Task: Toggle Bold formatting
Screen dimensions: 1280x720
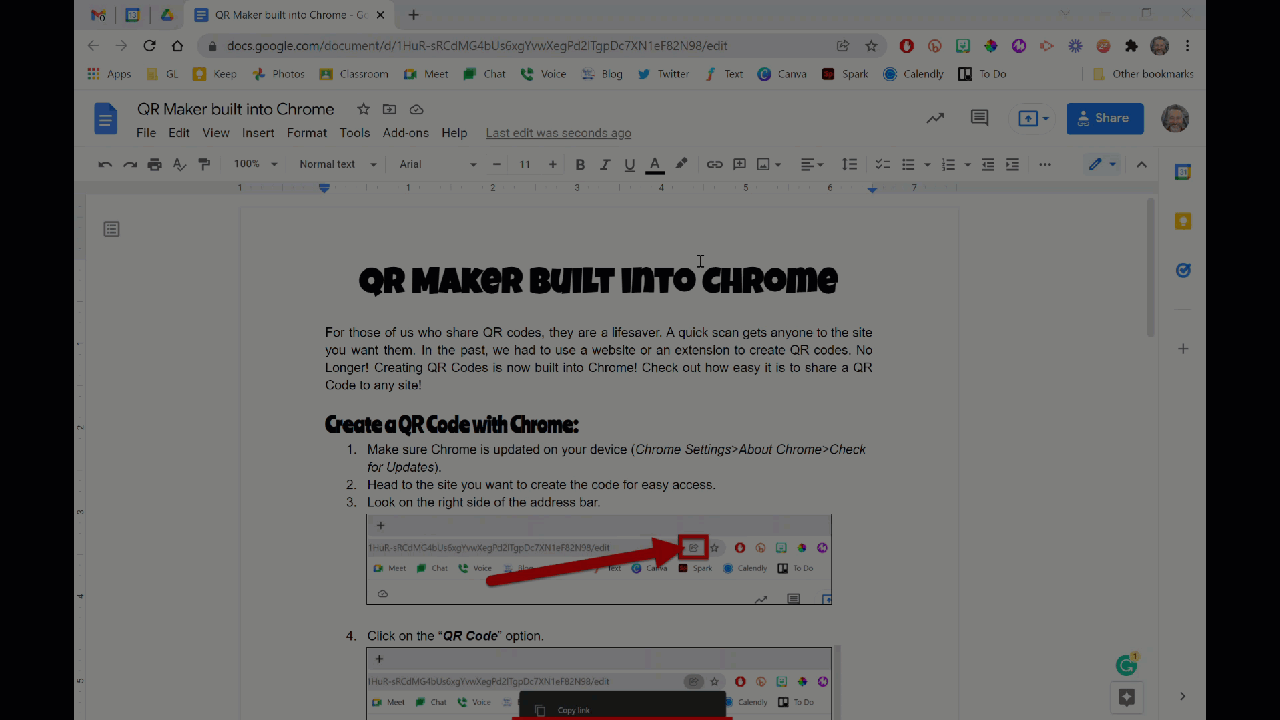Action: 579,164
